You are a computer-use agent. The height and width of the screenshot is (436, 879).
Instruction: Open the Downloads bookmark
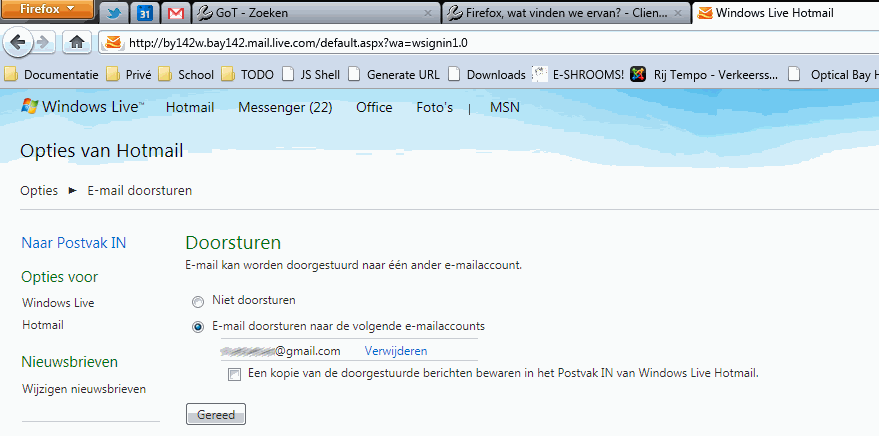[x=487, y=75]
